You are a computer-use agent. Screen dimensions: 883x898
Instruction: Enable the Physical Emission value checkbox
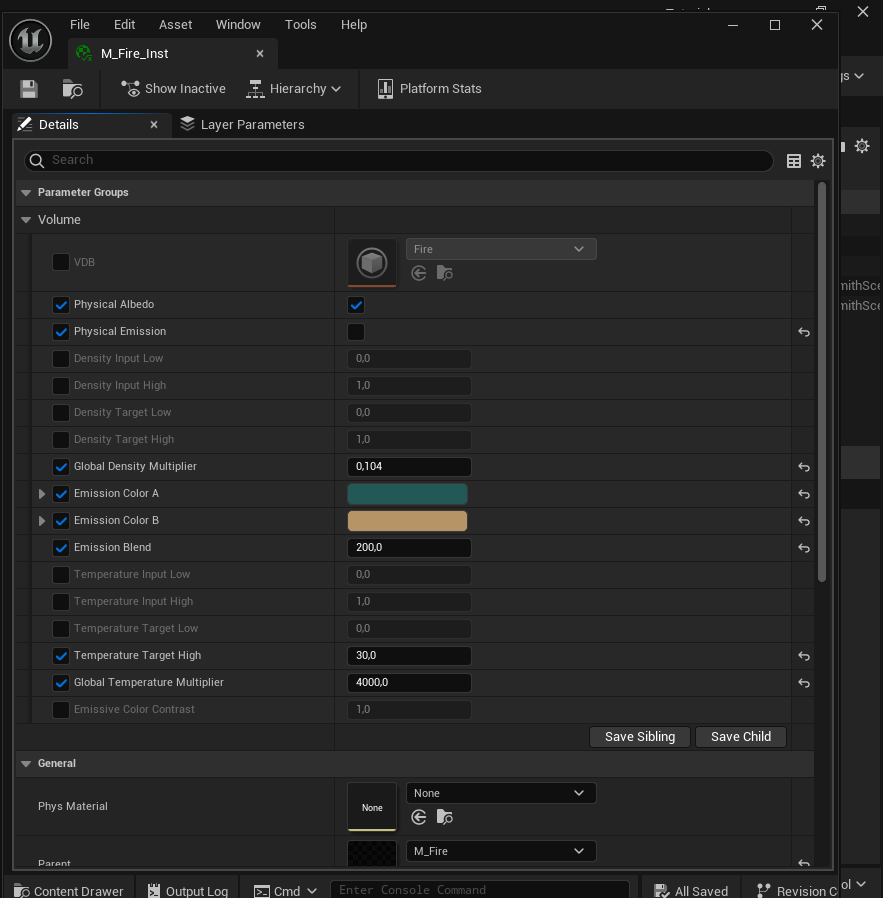[x=356, y=331]
